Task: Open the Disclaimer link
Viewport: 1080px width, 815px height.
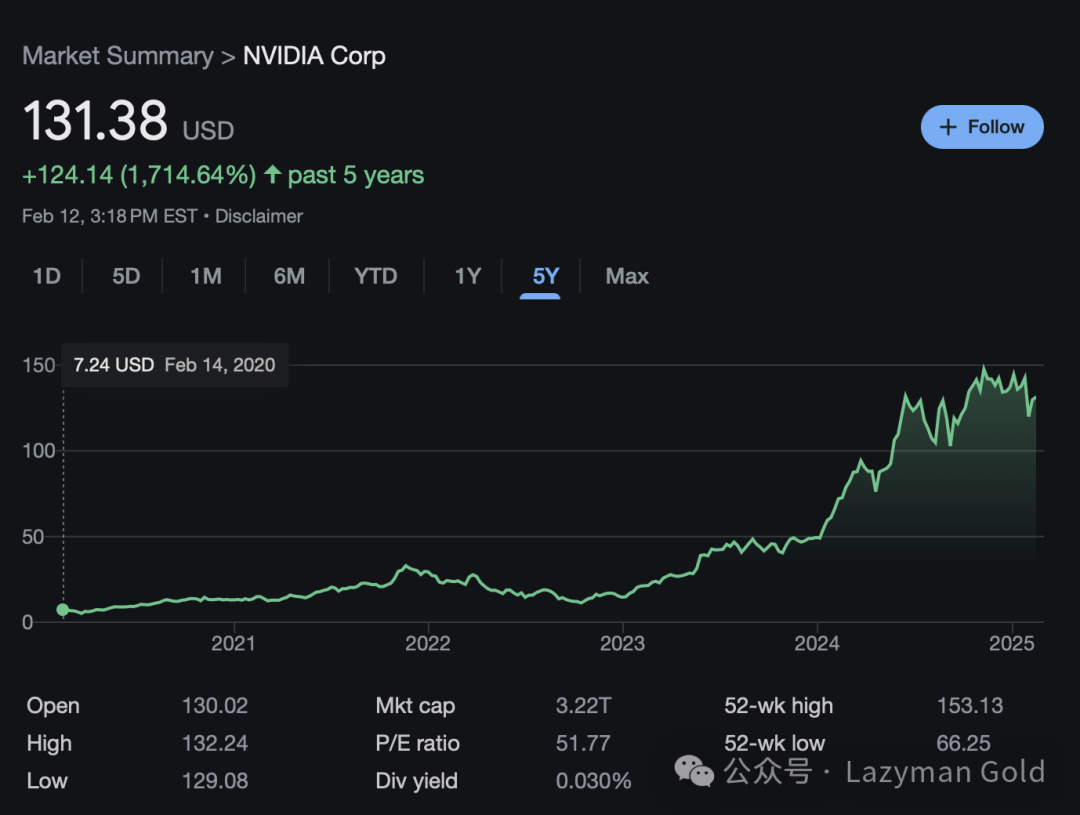Action: click(x=259, y=216)
